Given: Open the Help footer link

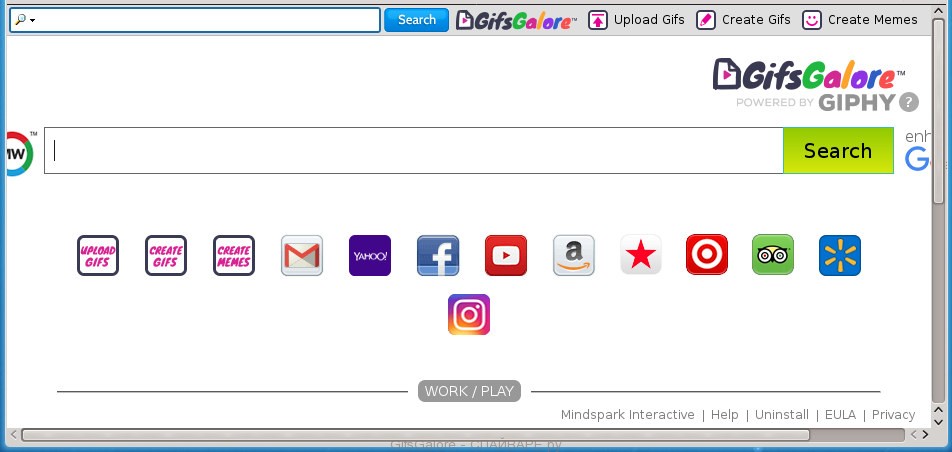Looking at the screenshot, I should [724, 415].
